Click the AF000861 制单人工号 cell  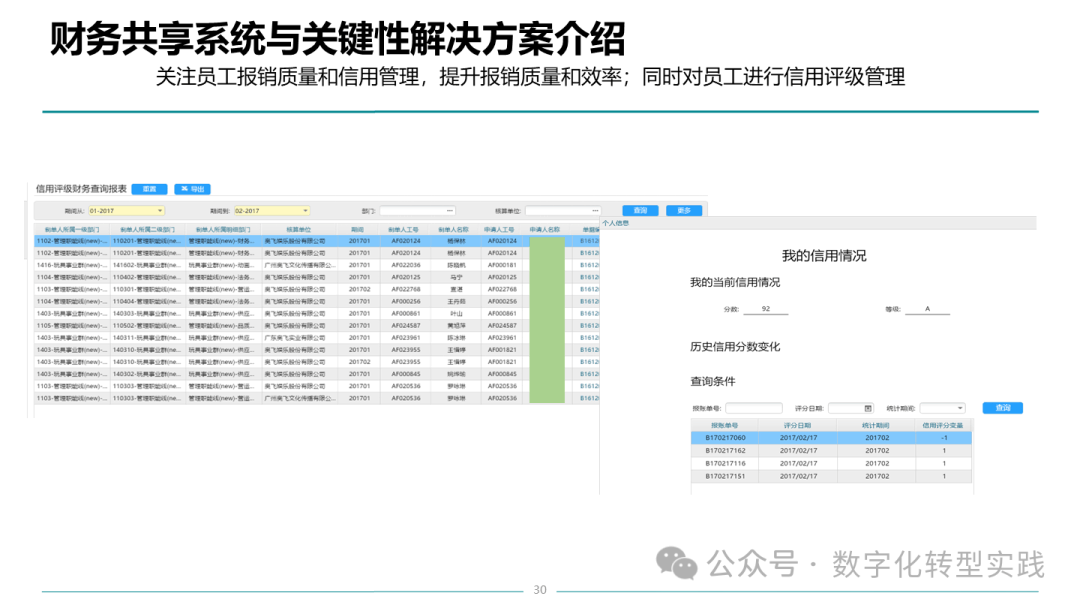pos(406,314)
